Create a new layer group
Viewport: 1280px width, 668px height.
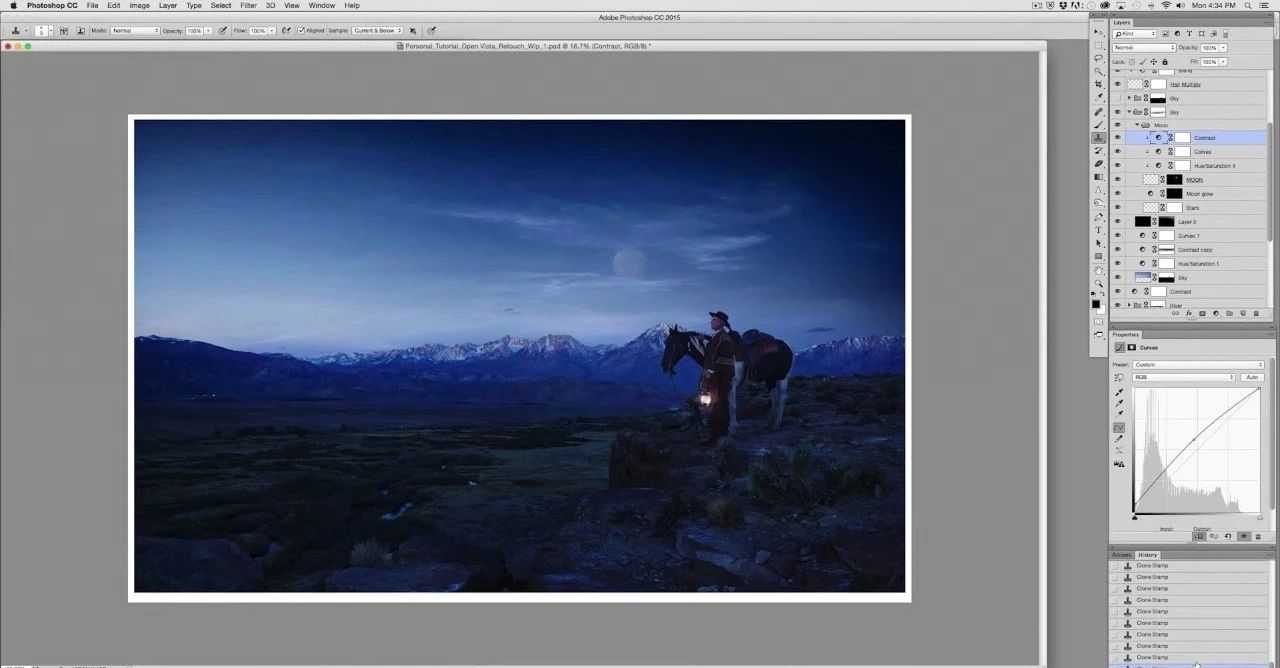1230,313
